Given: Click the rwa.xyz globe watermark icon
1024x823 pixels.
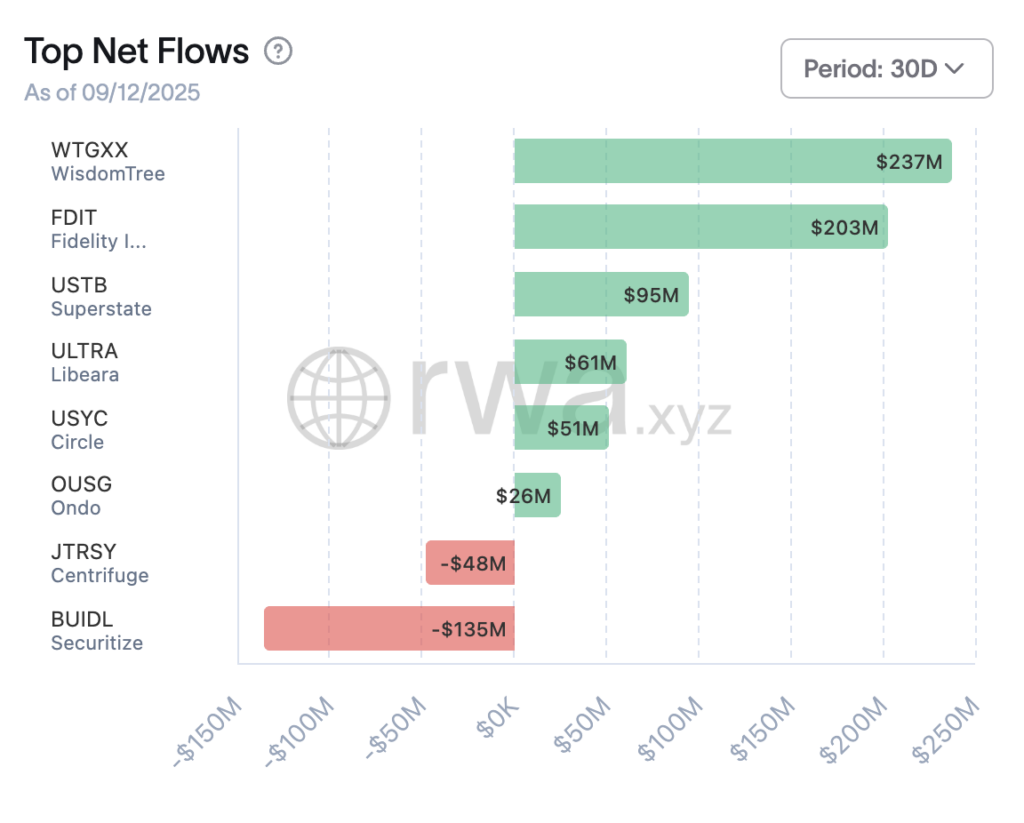Looking at the screenshot, I should pos(339,396).
